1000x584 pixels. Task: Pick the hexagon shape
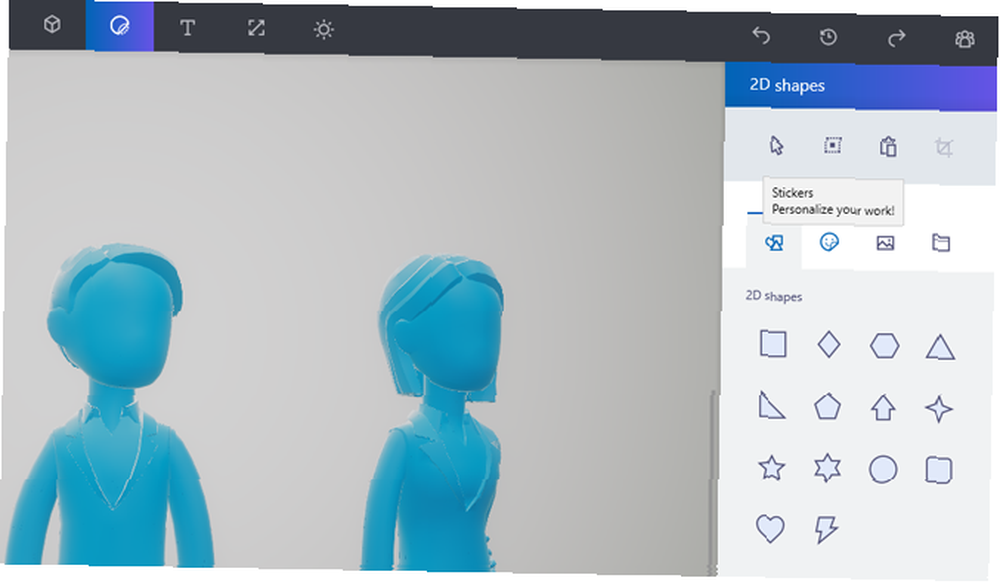pos(885,346)
